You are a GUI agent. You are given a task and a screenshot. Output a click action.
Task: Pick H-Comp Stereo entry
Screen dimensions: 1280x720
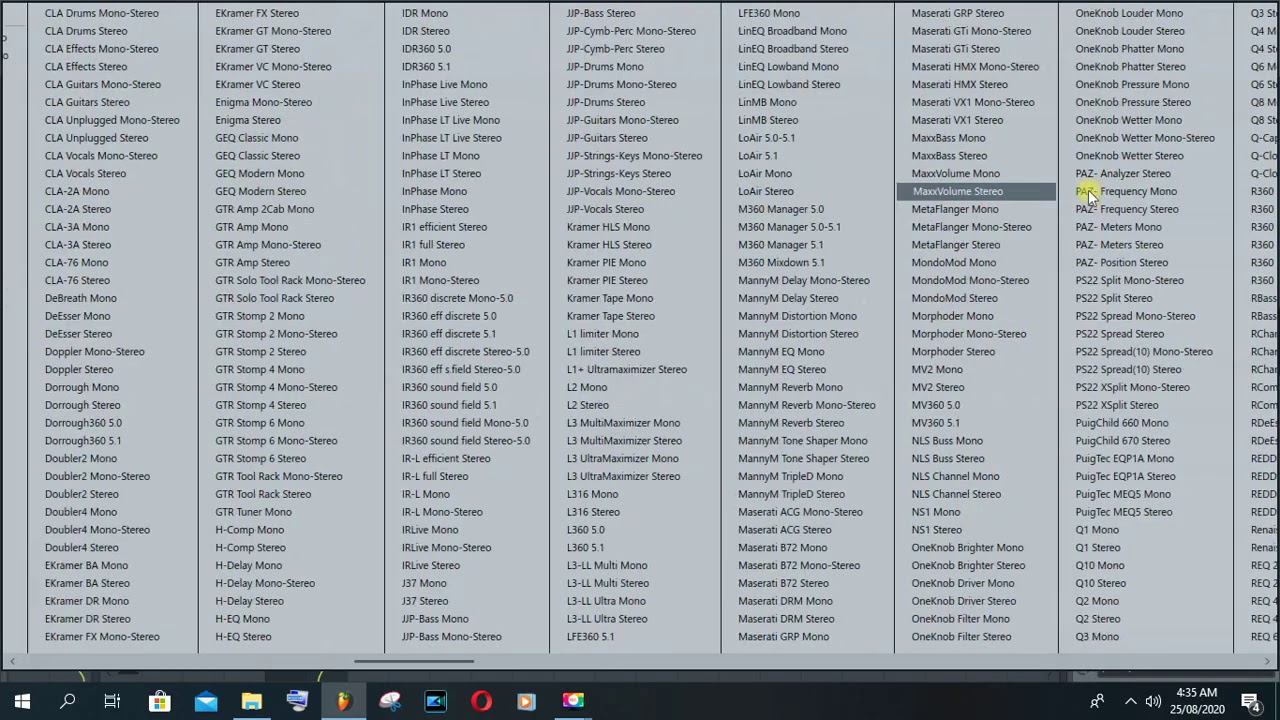point(250,547)
